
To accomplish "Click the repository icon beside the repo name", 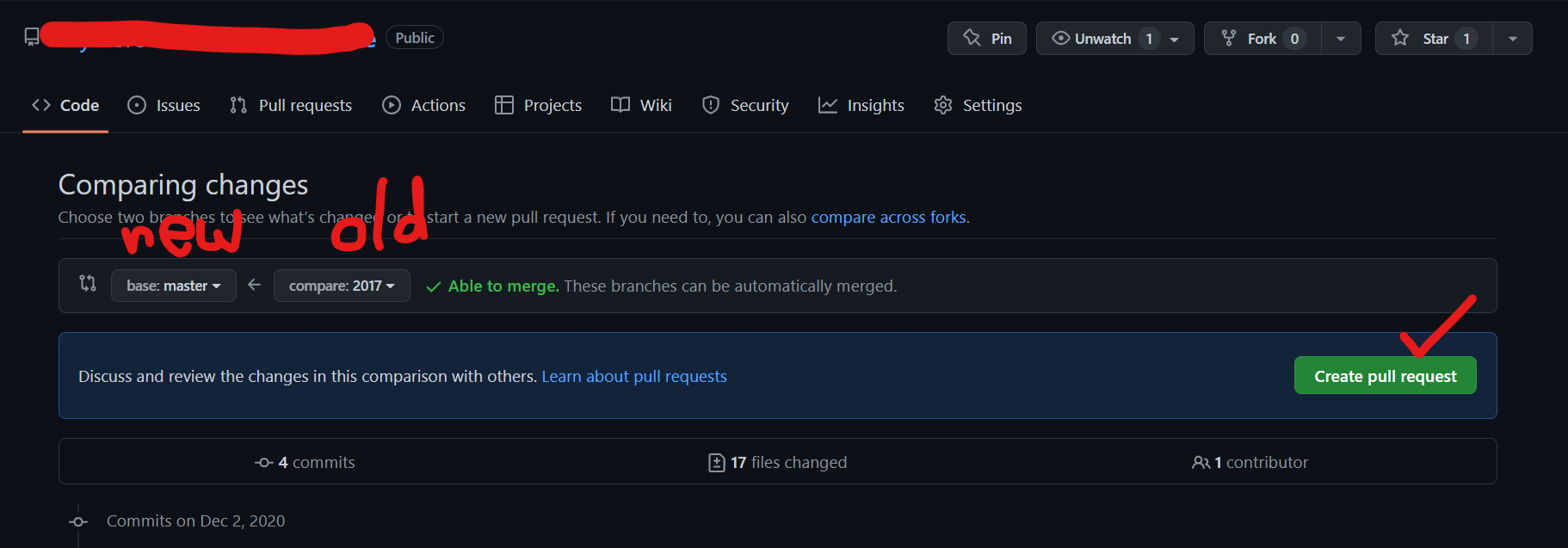I will click(x=32, y=37).
